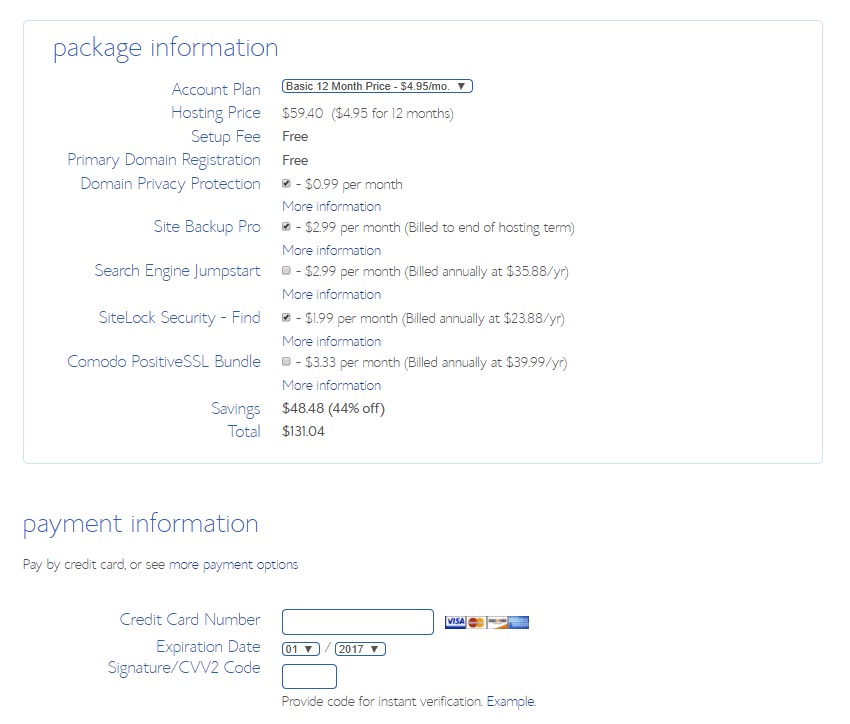The height and width of the screenshot is (724, 850).
Task: Open the CVV2 code Example link
Action: [x=509, y=701]
